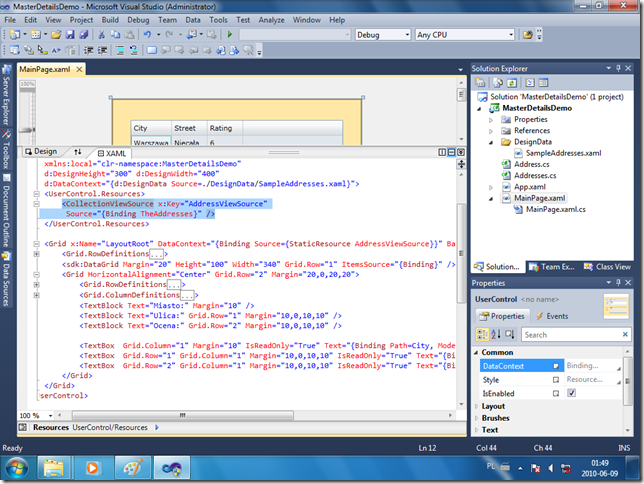Click categorized view icon in Properties
The image size is (644, 484).
(x=482, y=334)
